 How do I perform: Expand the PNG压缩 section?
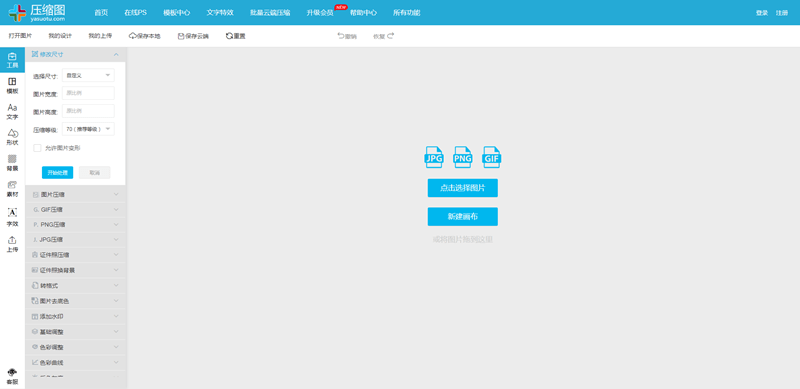tap(76, 224)
